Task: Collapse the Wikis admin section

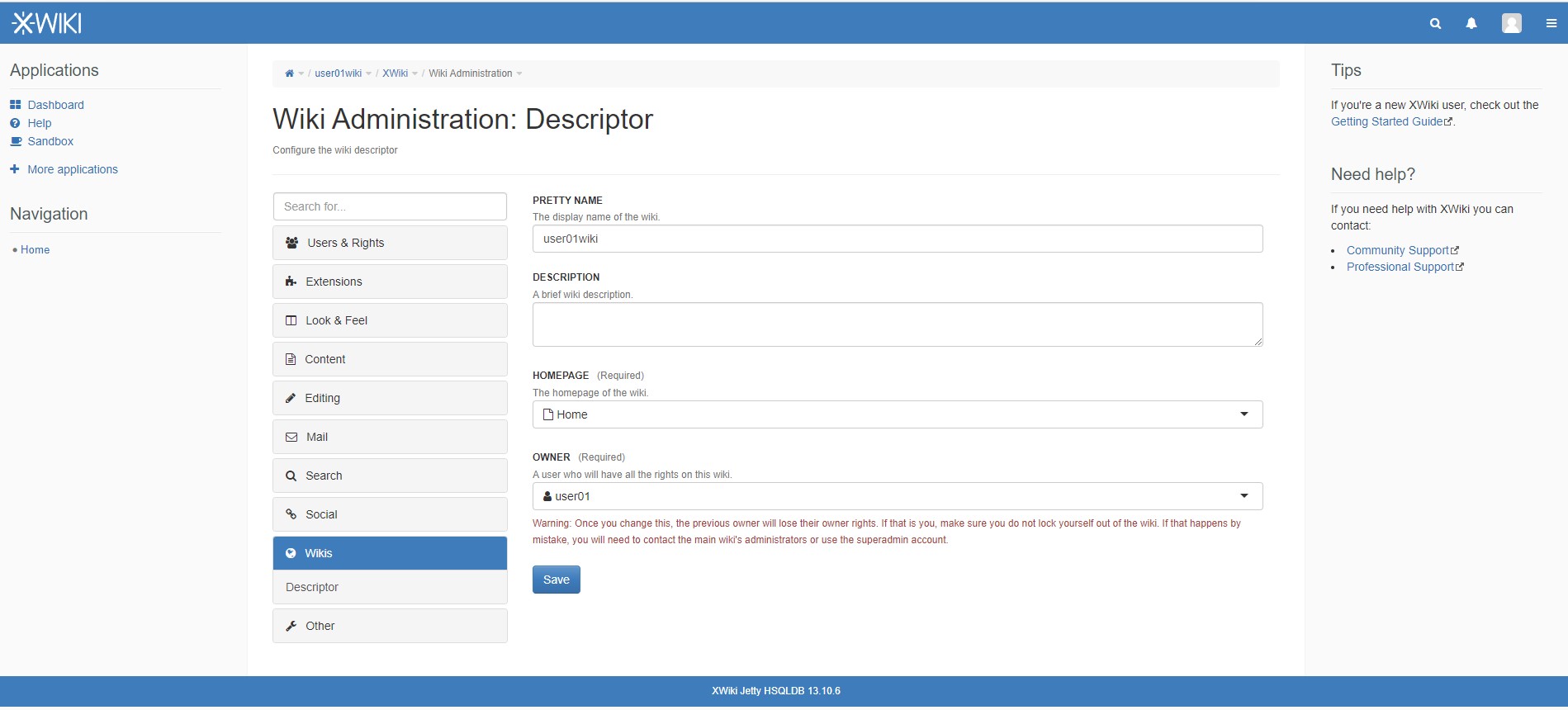Action: tap(390, 553)
